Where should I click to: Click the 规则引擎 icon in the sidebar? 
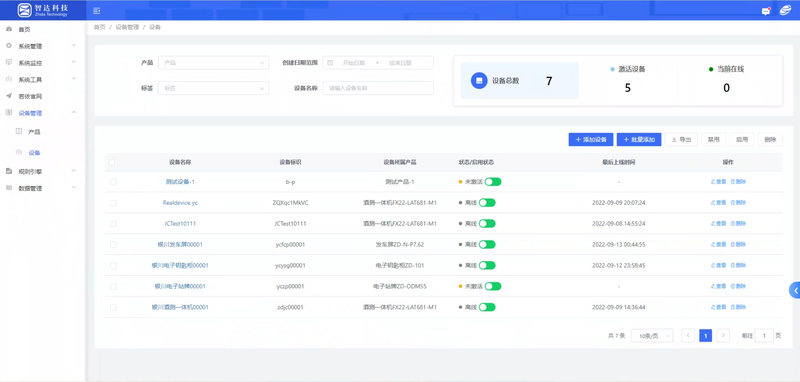pos(9,171)
